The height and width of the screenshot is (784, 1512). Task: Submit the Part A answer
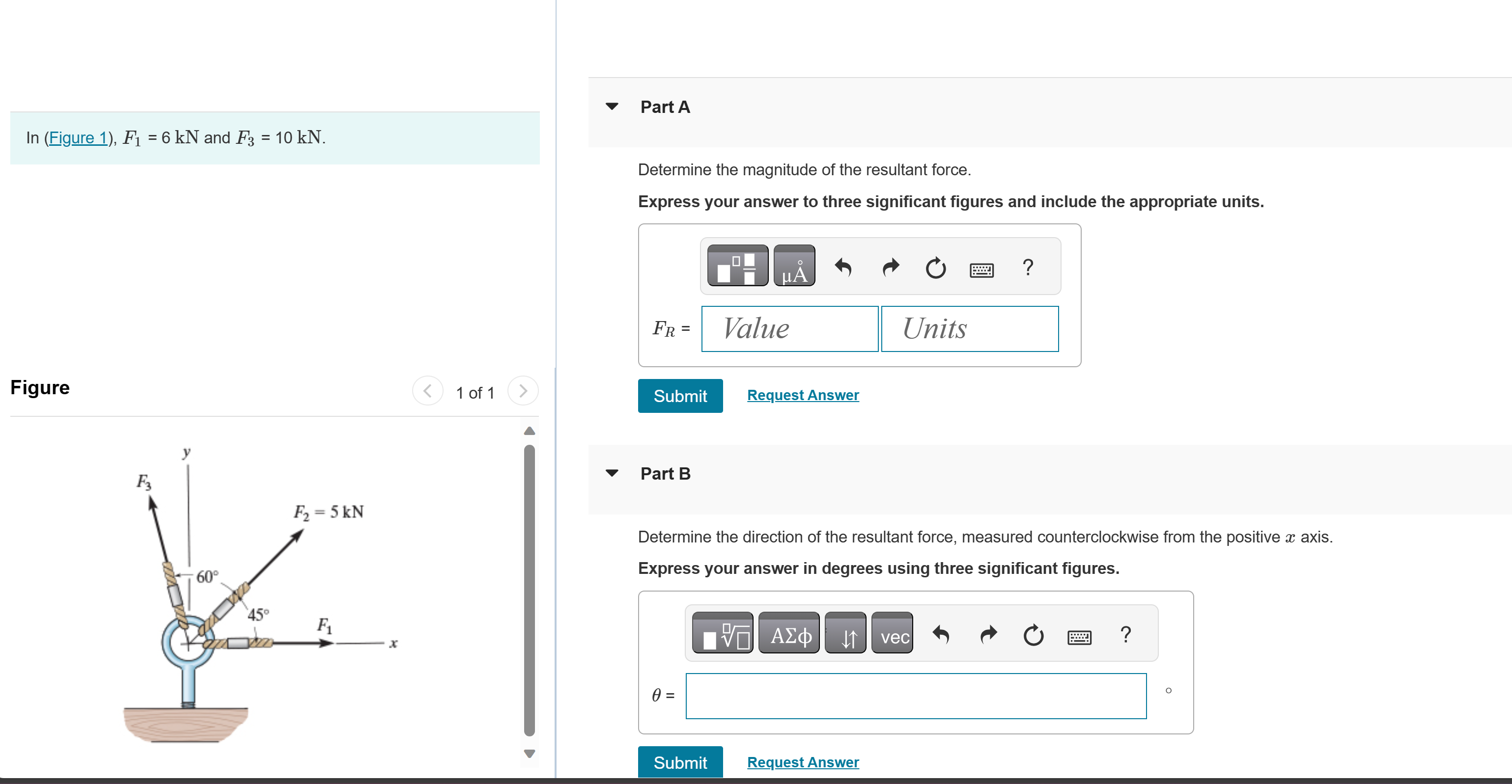pos(680,396)
